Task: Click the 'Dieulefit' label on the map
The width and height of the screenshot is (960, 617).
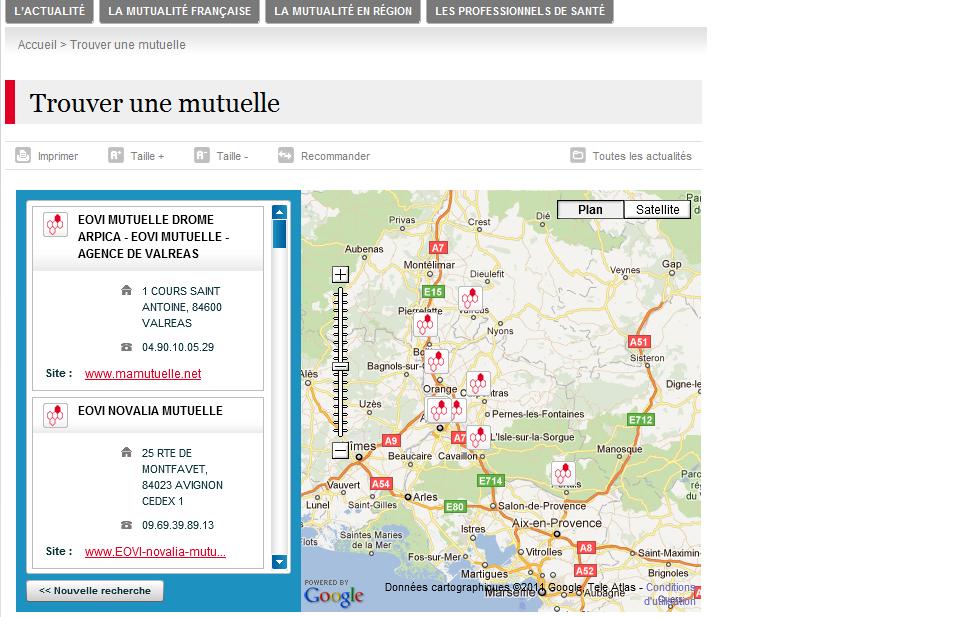Action: pos(487,274)
